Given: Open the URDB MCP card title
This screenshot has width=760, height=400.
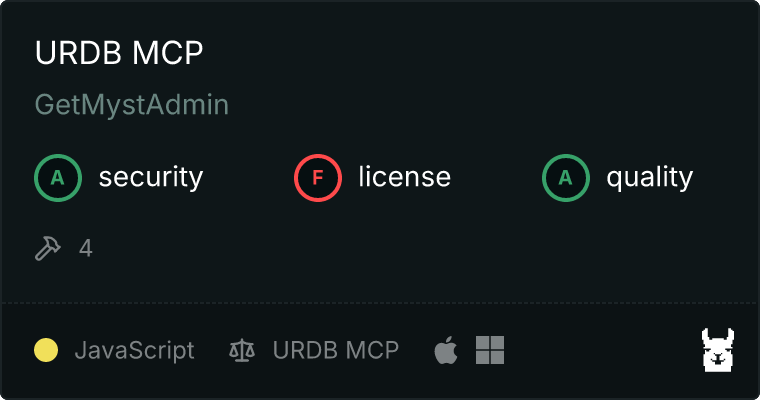Looking at the screenshot, I should 119,52.
